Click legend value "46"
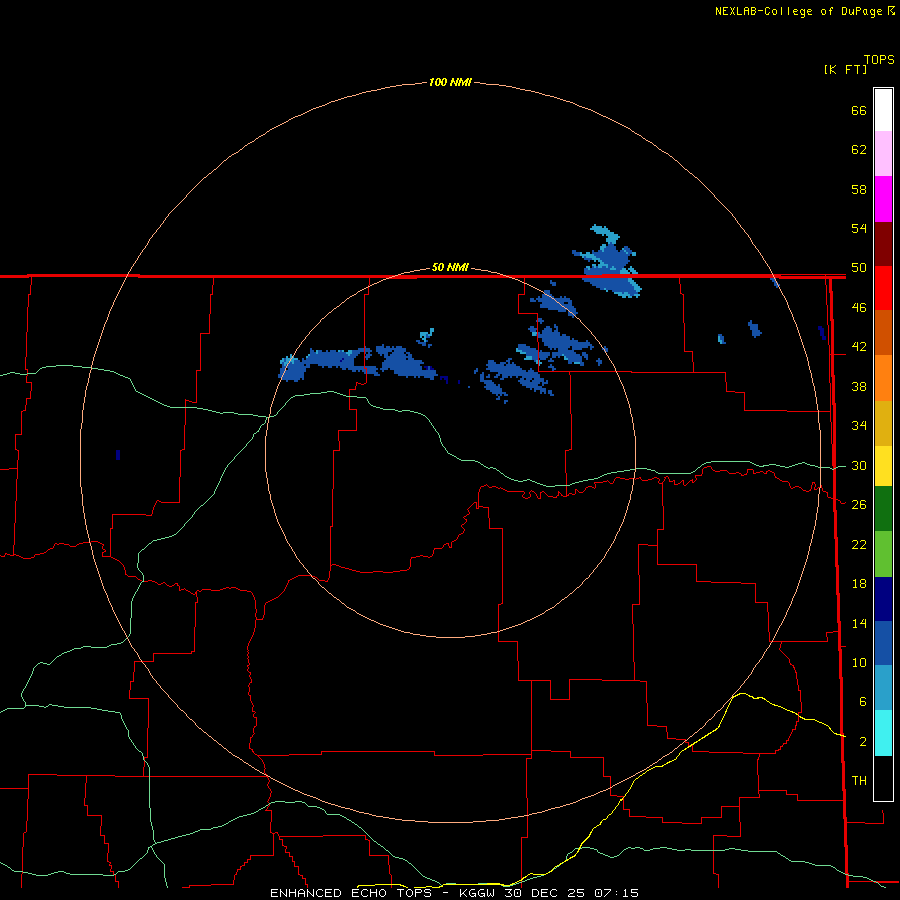Screen dimensions: 900x900 (x=859, y=308)
